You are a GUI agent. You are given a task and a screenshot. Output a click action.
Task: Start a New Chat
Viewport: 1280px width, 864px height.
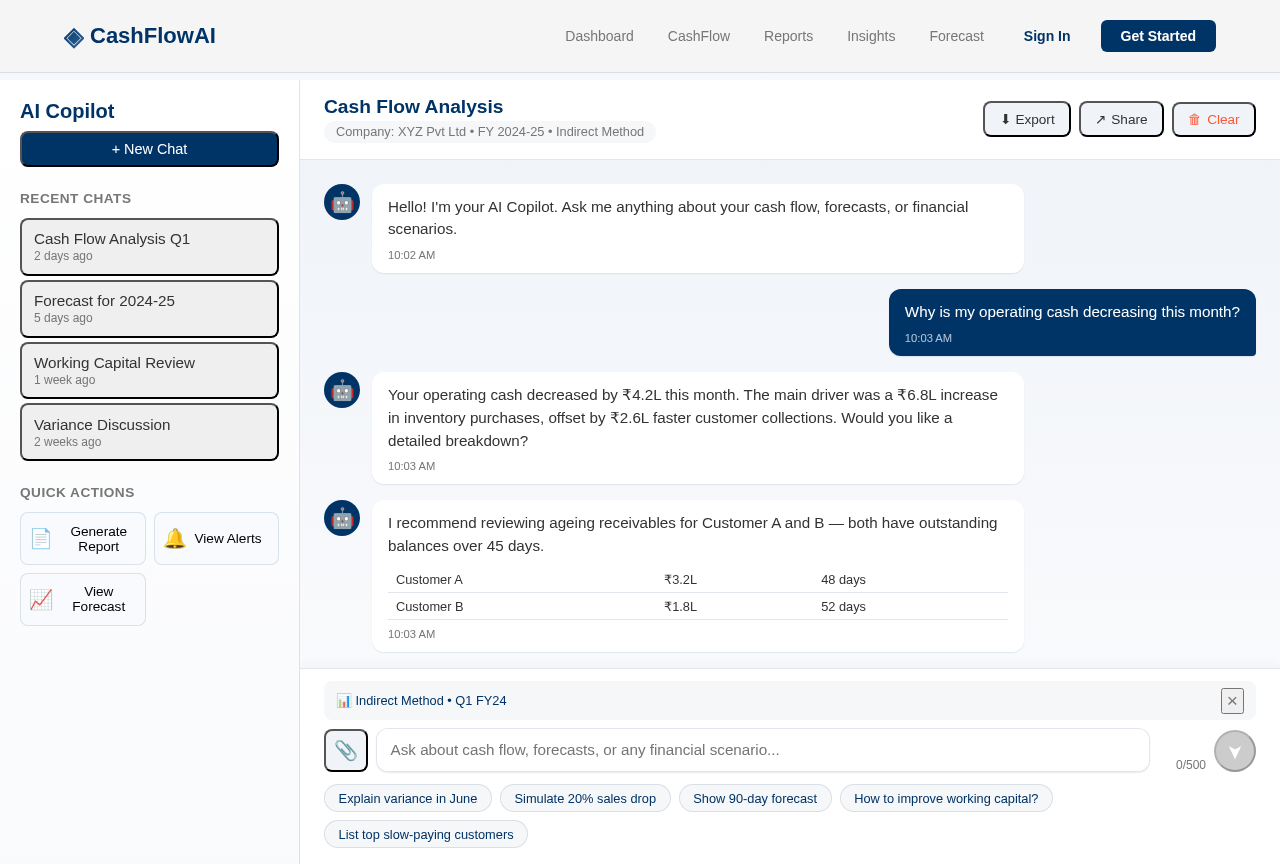pyautogui.click(x=149, y=149)
